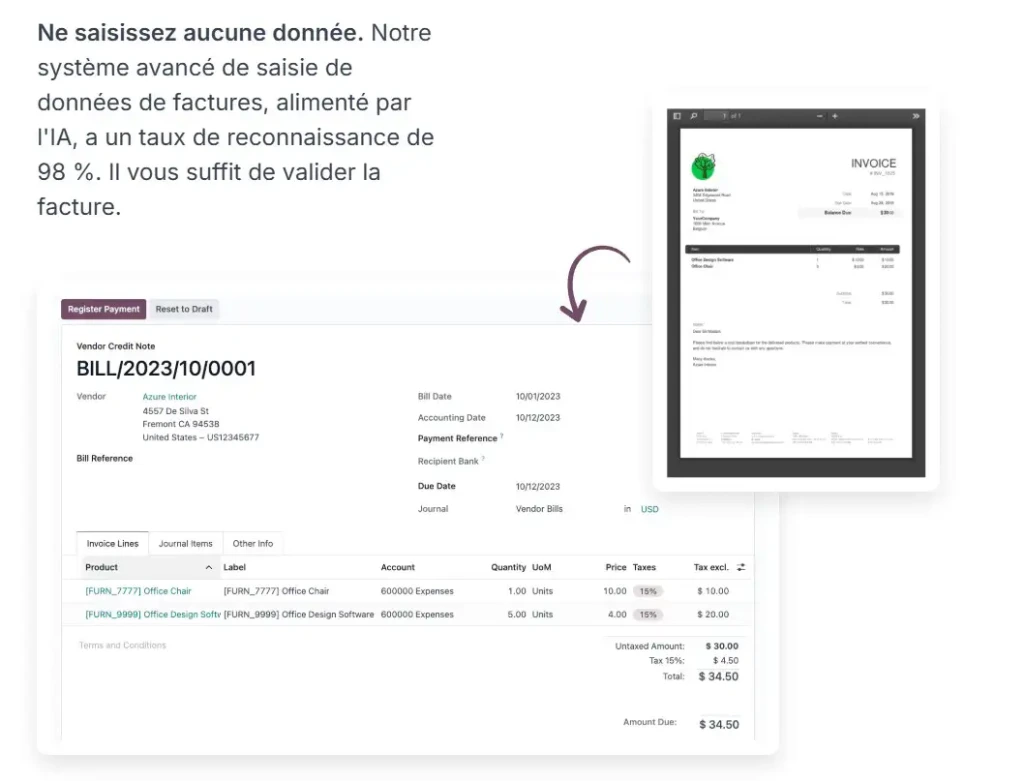Click the USD currency link
The width and height of the screenshot is (1024, 781).
pos(648,509)
